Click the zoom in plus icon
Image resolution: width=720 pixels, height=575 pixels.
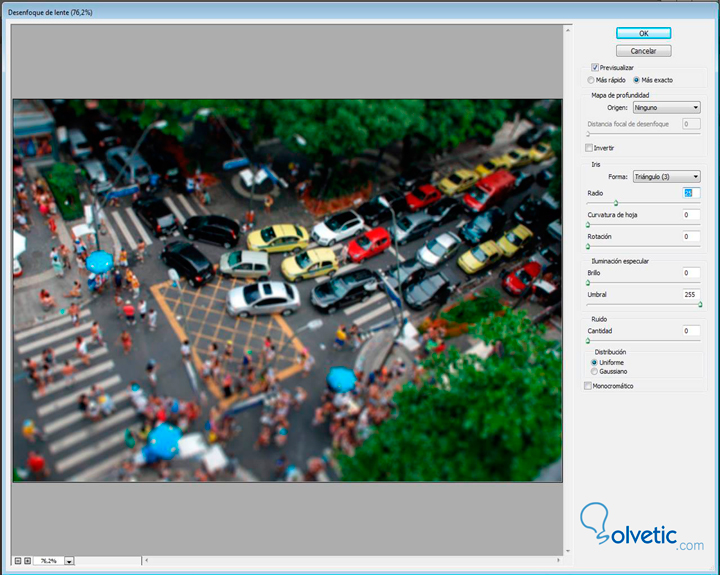click(x=28, y=561)
